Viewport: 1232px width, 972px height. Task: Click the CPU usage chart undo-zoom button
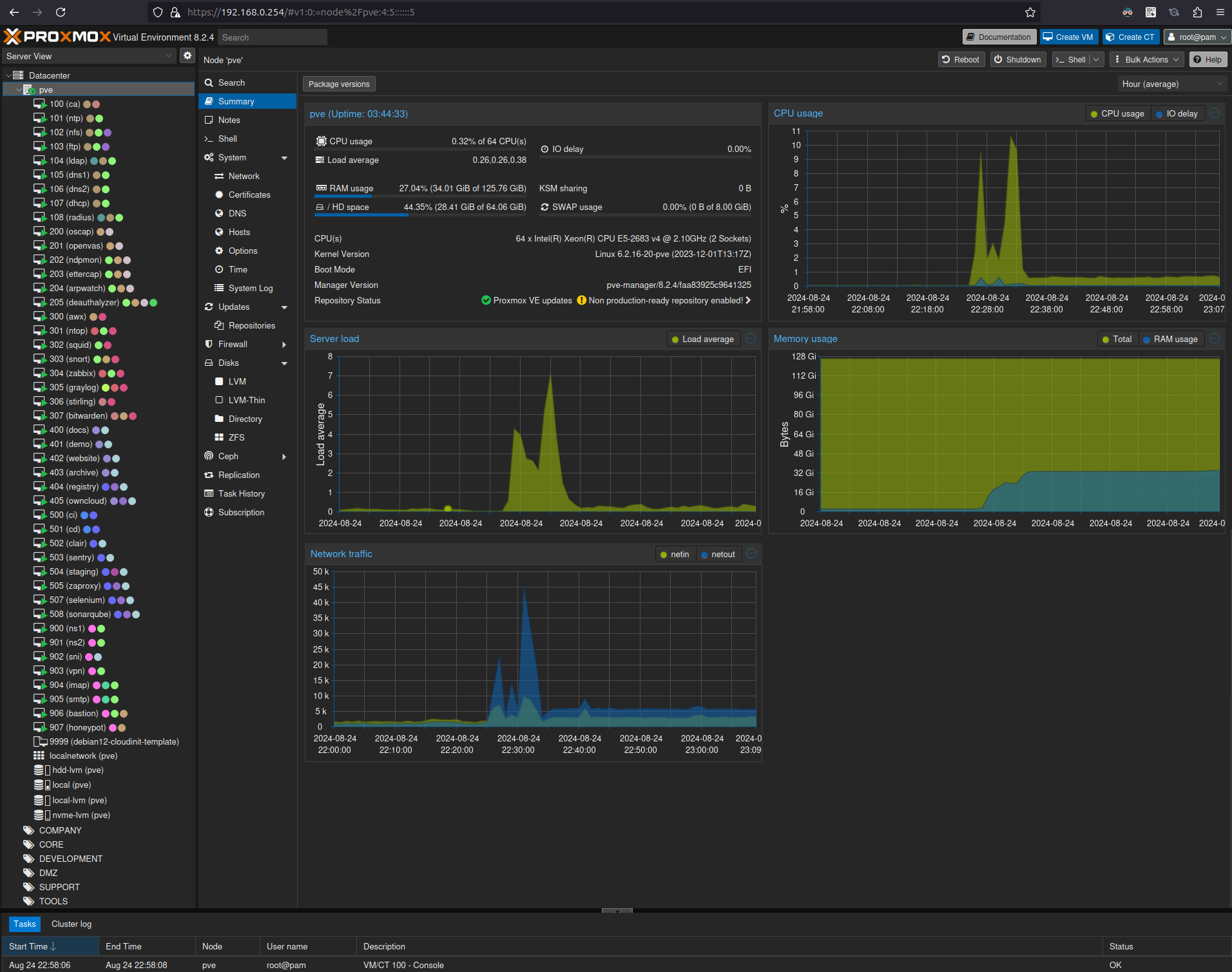(1215, 113)
